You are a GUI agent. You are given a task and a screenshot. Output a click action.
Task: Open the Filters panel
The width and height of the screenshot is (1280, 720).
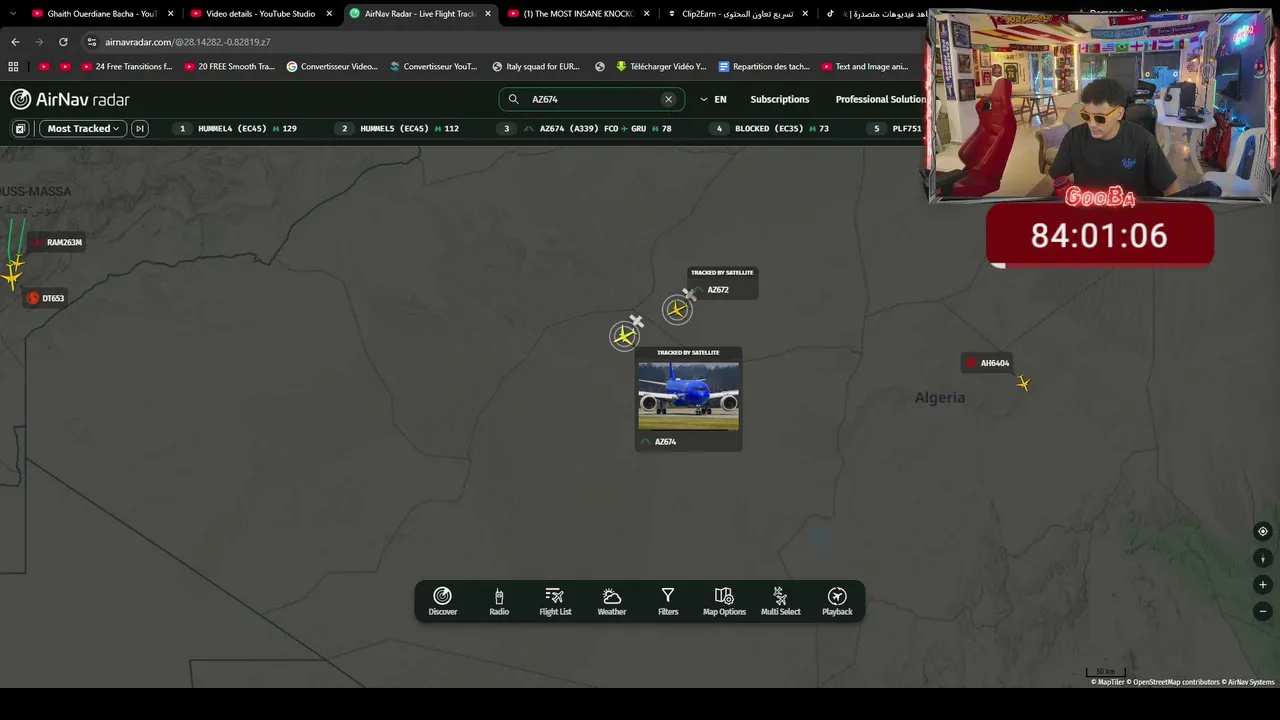pos(668,601)
